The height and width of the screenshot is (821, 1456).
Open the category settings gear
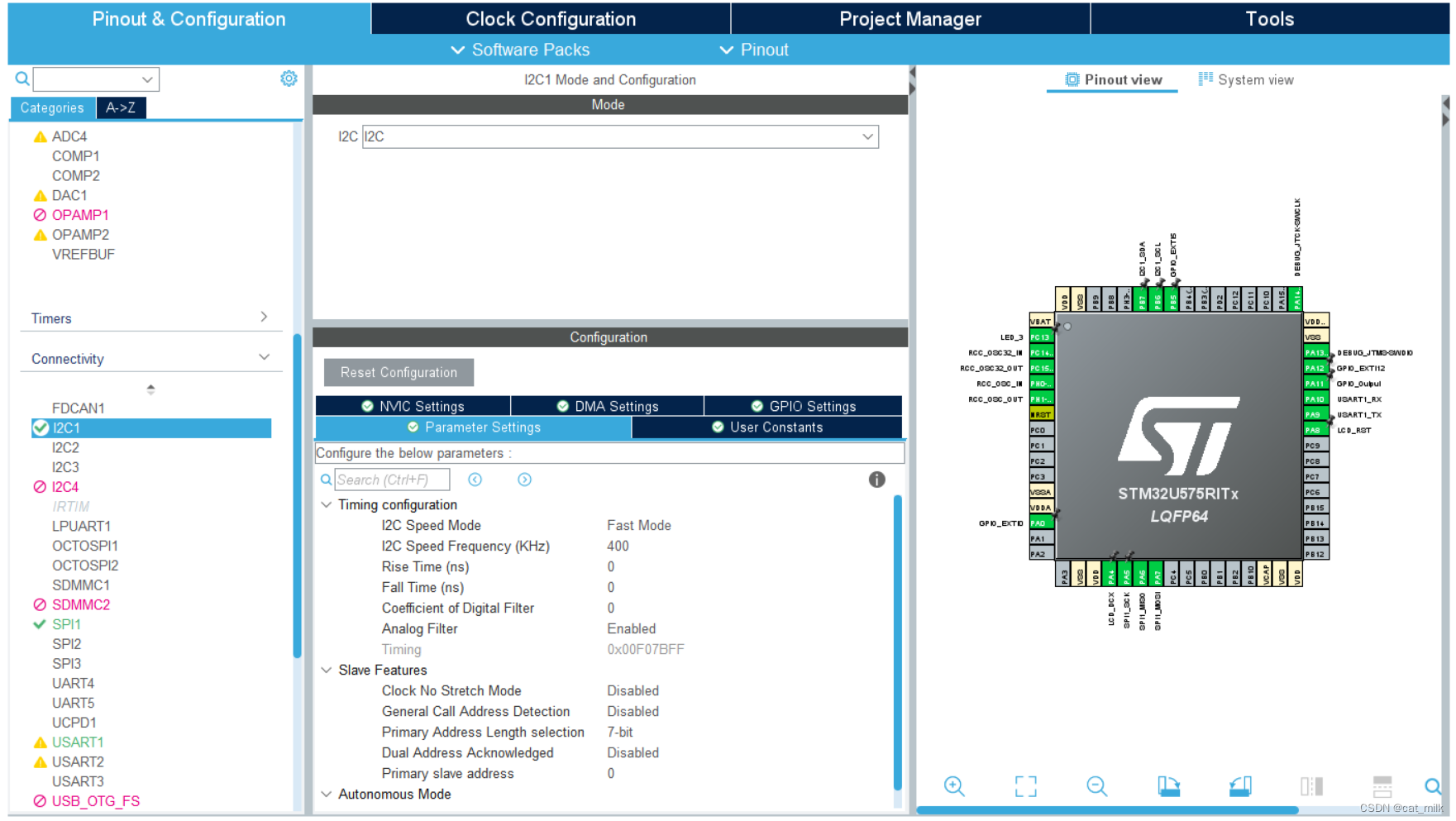click(x=289, y=79)
